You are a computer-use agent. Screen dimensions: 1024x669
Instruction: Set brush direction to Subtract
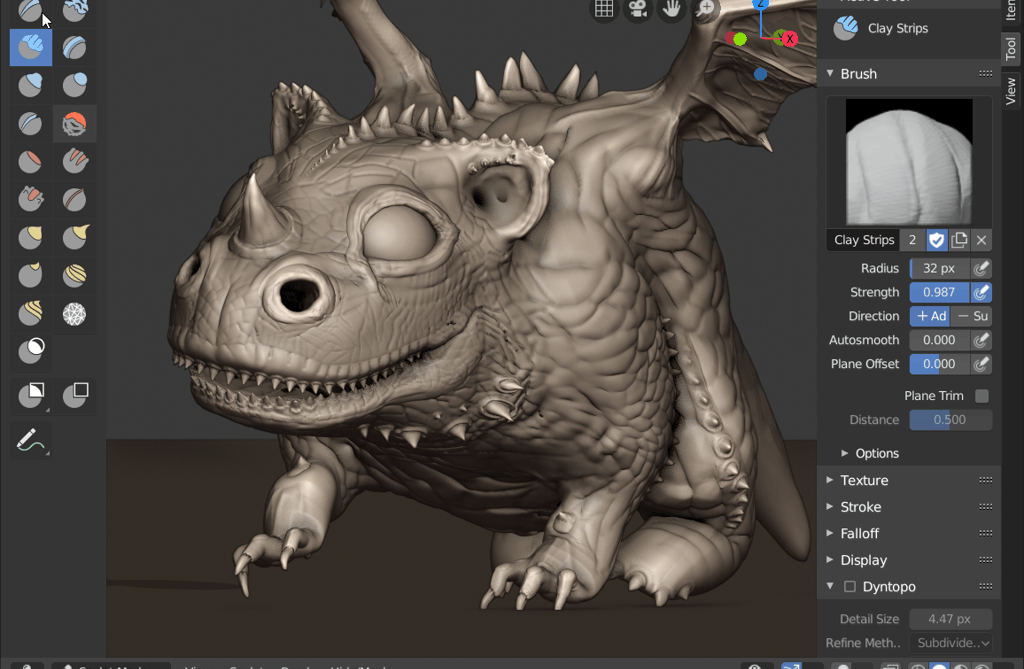971,316
